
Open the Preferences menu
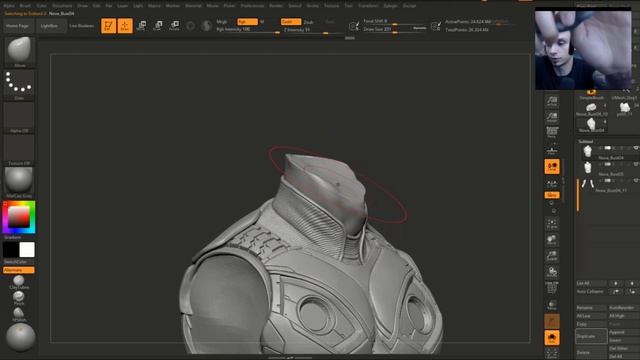[x=252, y=6]
